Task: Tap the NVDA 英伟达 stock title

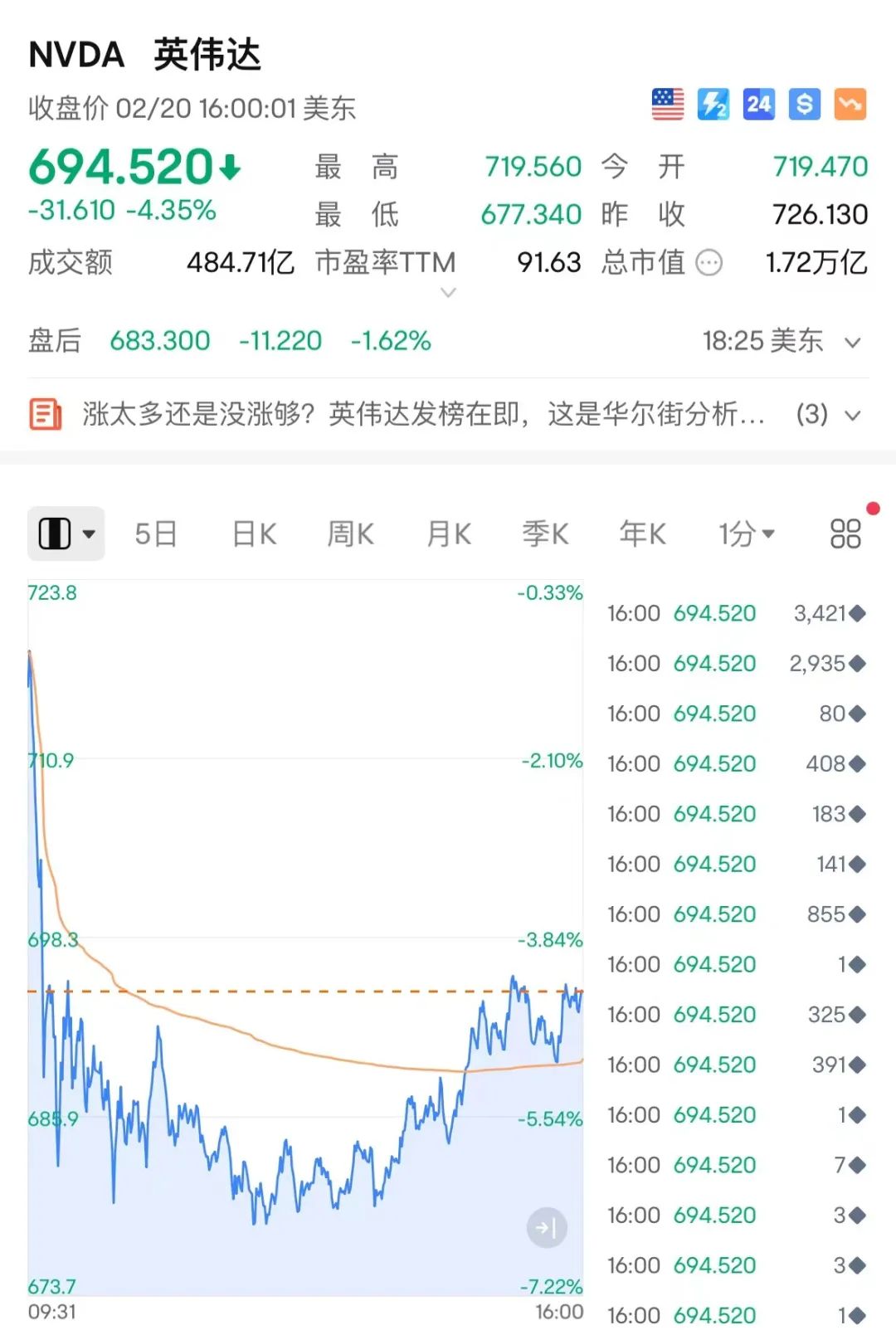Action: click(144, 55)
